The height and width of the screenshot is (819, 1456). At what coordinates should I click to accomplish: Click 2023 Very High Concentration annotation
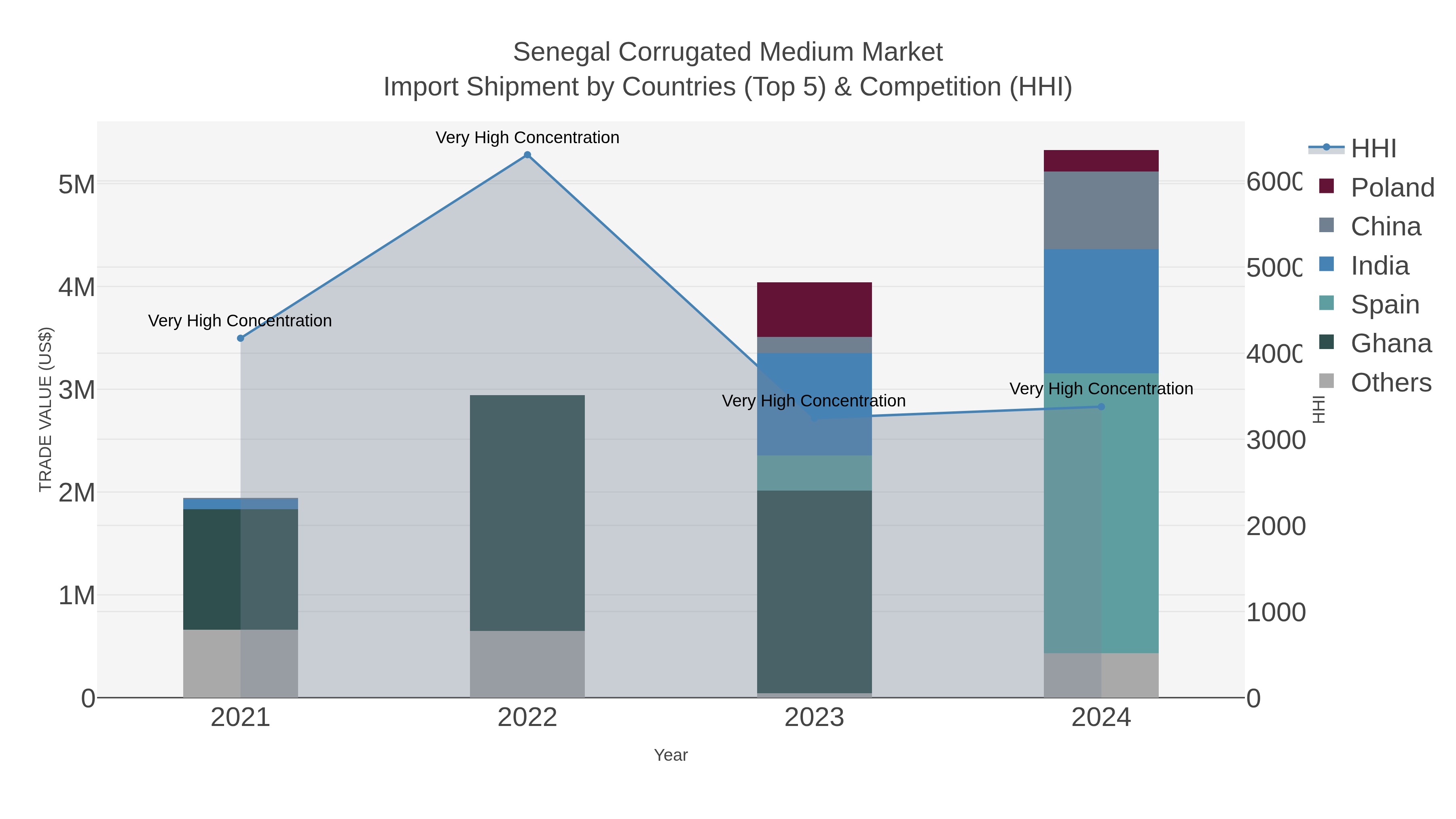coord(814,401)
